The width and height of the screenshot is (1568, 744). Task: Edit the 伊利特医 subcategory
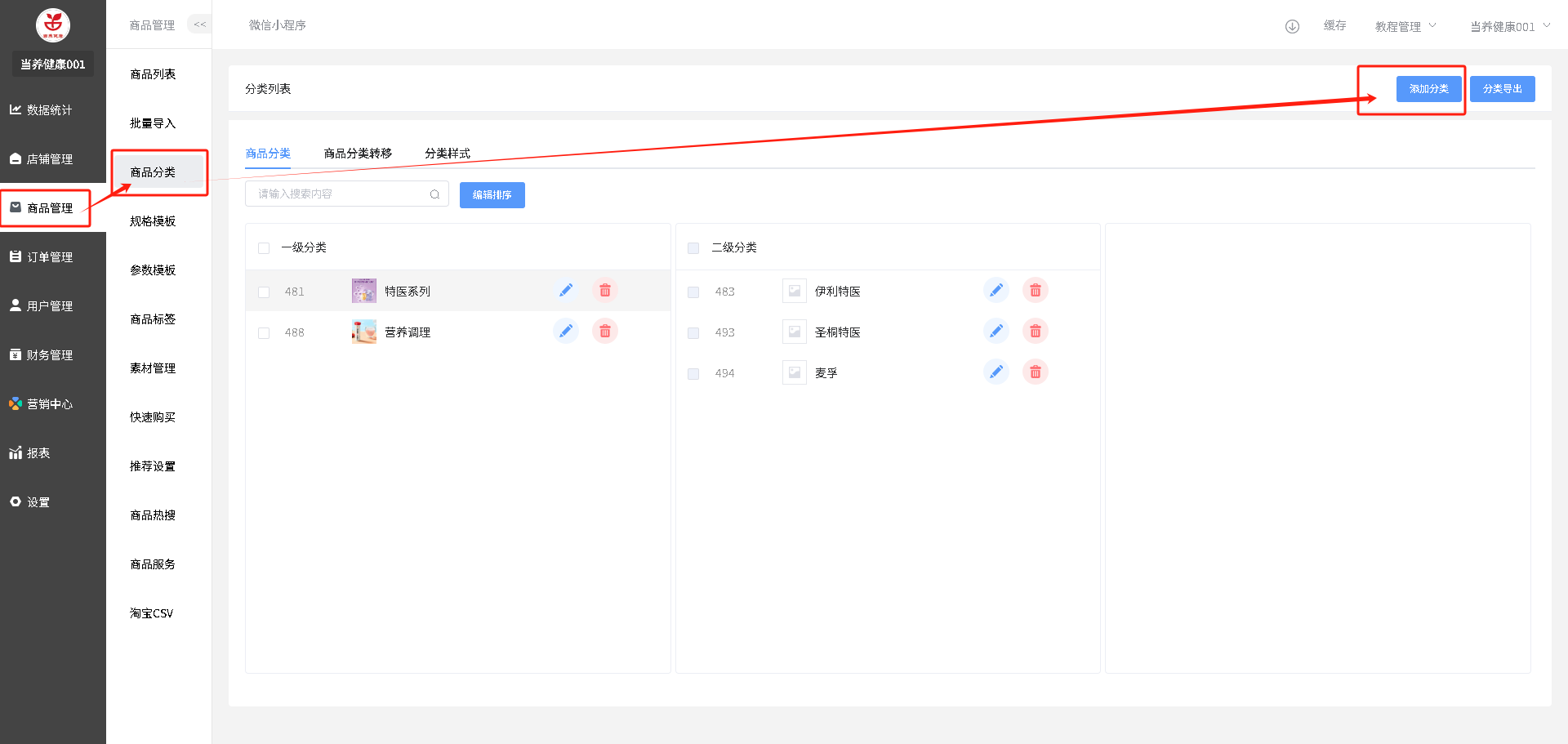(996, 291)
